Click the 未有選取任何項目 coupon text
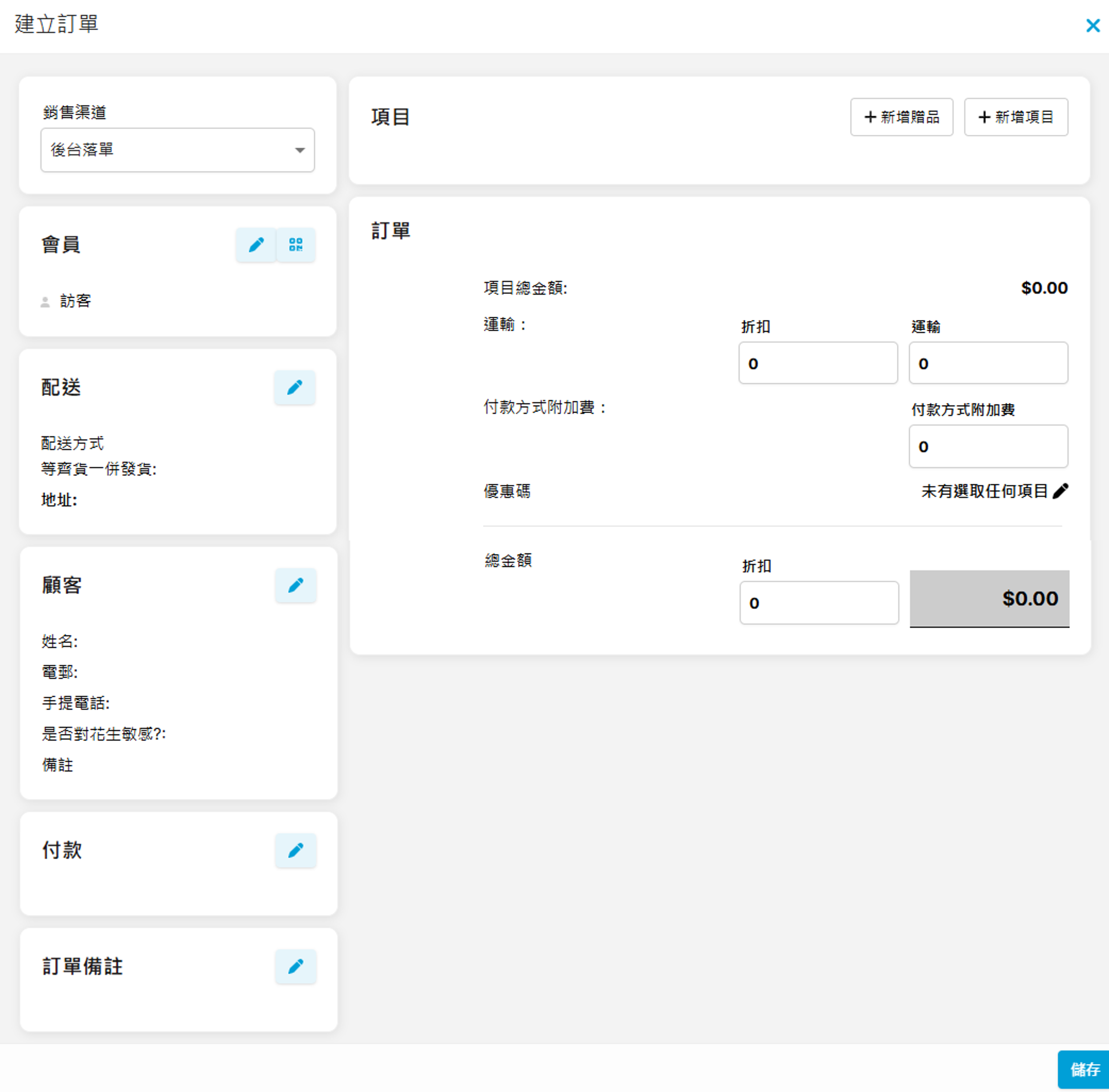1109x1092 pixels. coord(984,491)
